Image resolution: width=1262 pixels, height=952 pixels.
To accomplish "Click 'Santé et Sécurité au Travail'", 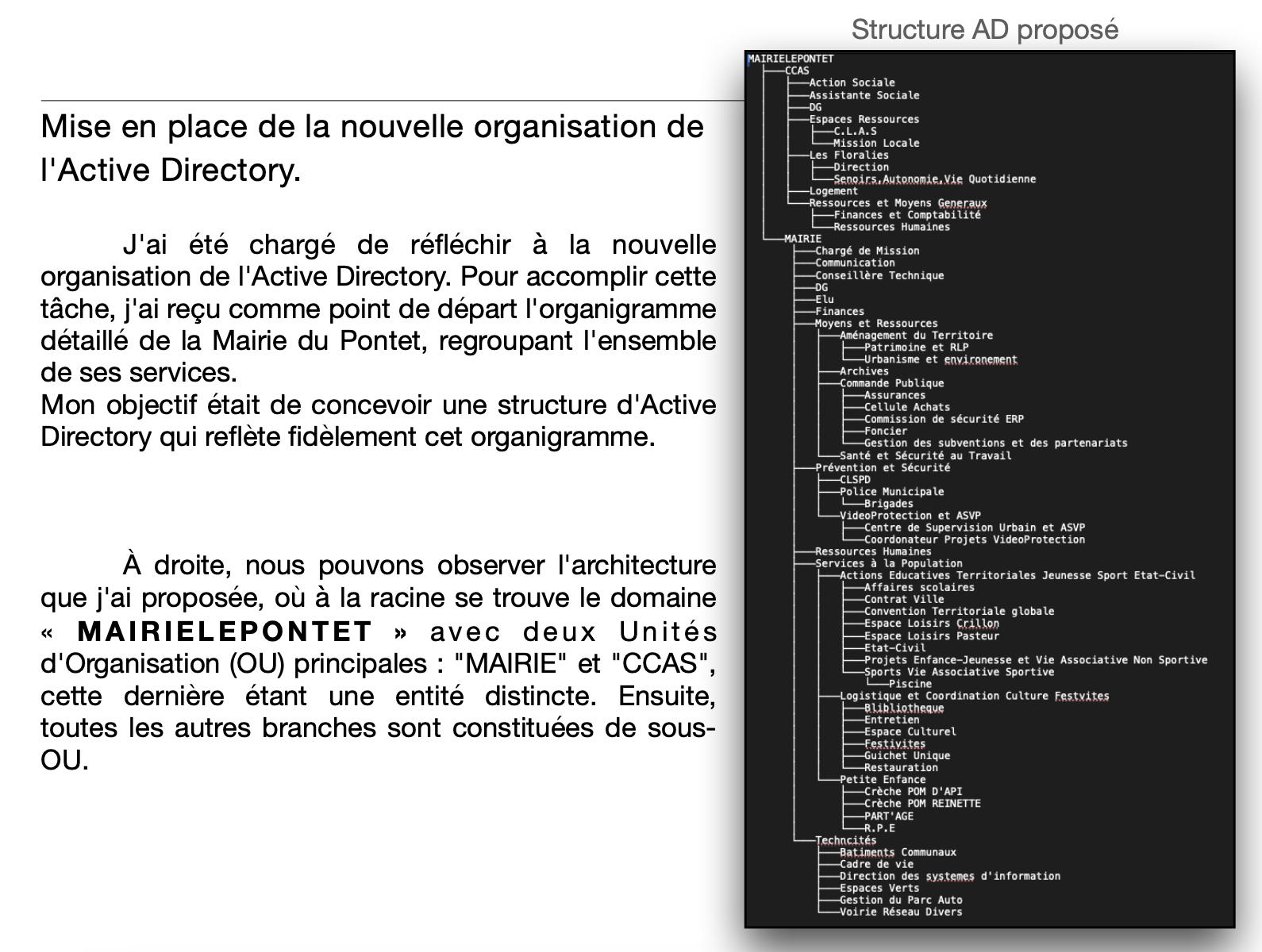I will point(925,455).
